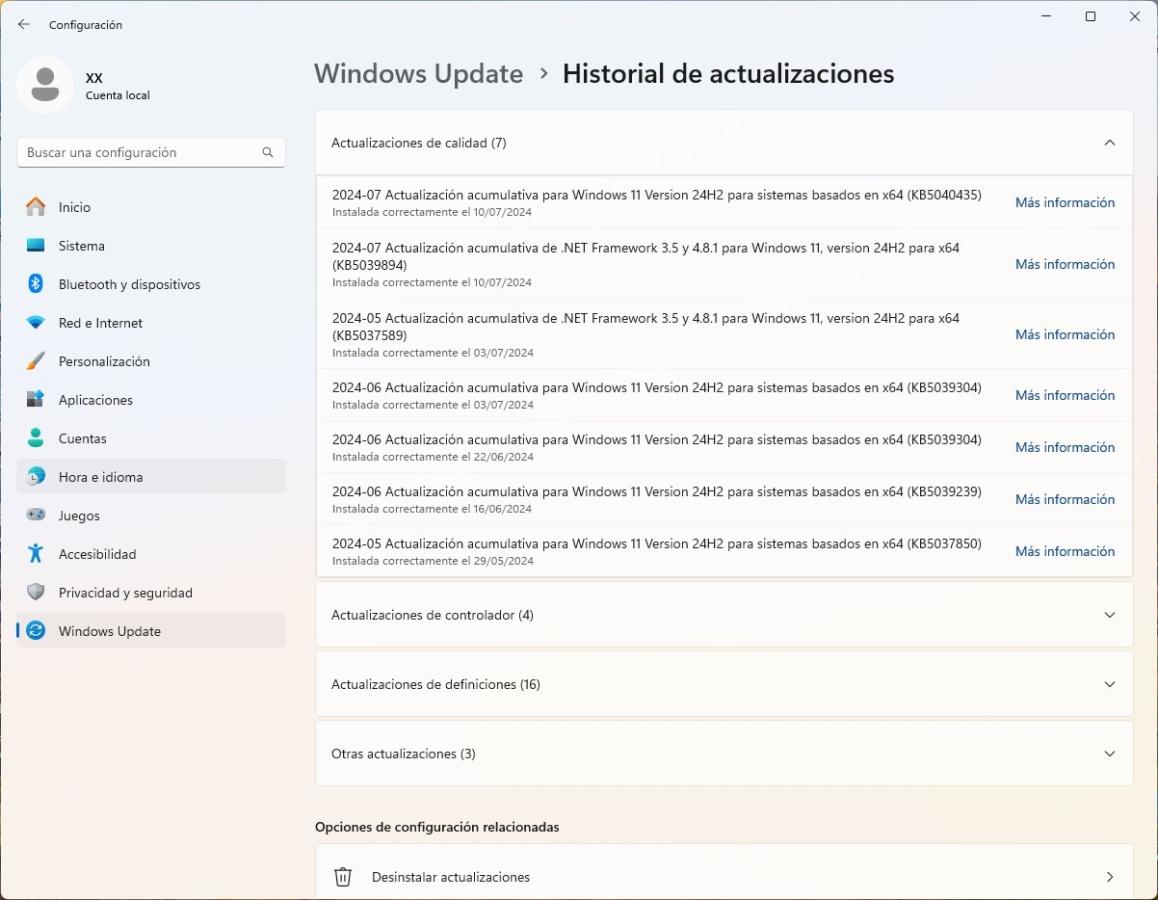This screenshot has height=900, width=1158.
Task: Click the Red e Internet wifi icon
Action: click(x=35, y=323)
